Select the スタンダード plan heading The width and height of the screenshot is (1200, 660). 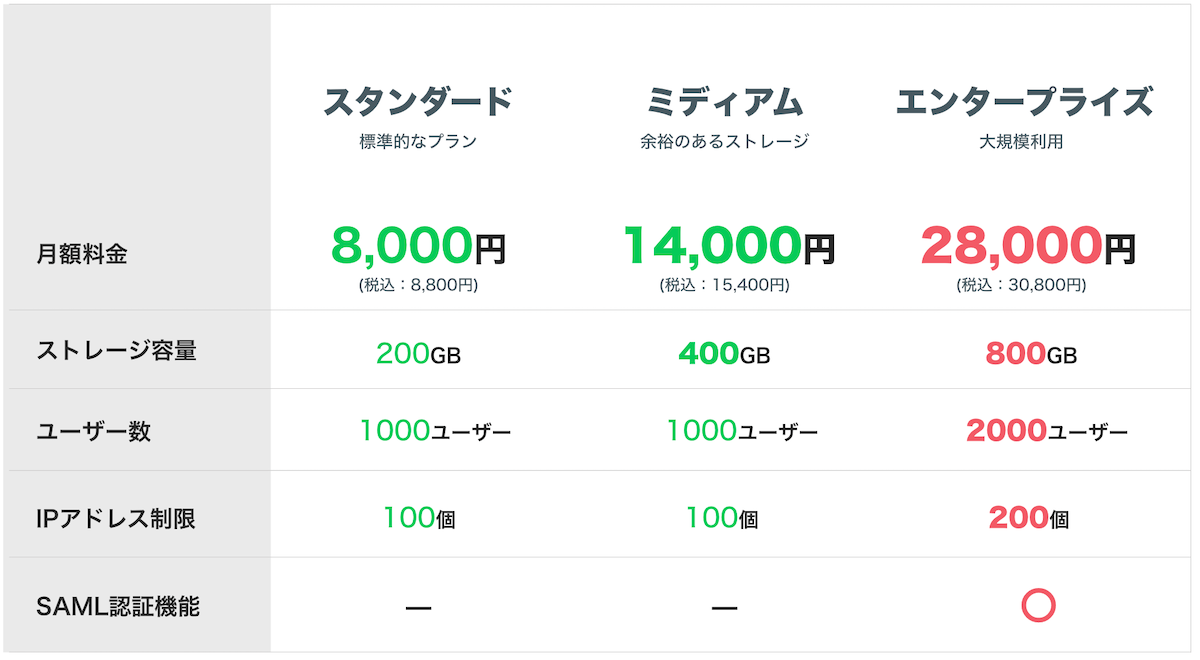click(x=418, y=102)
